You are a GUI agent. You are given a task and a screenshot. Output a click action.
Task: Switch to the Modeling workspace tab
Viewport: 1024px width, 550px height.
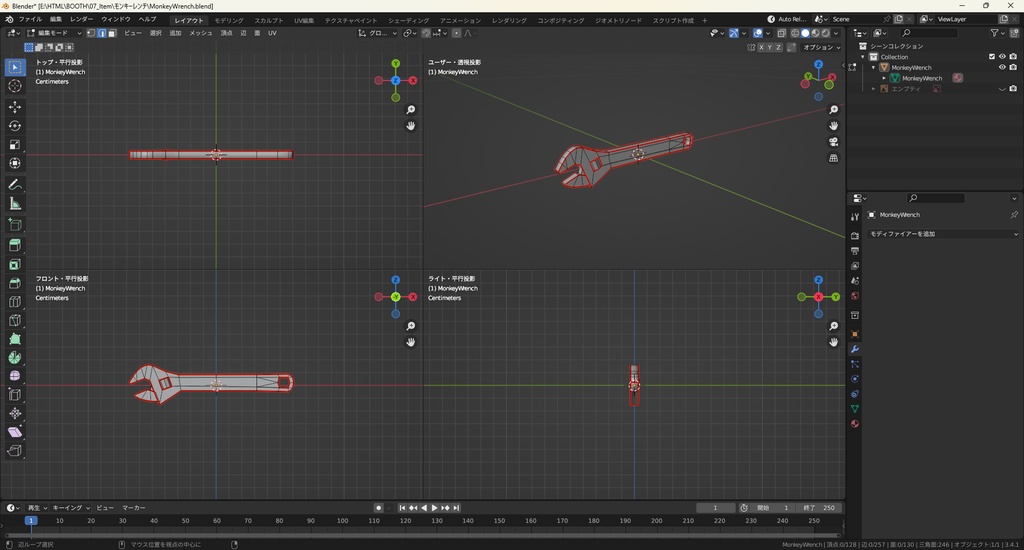[x=229, y=20]
